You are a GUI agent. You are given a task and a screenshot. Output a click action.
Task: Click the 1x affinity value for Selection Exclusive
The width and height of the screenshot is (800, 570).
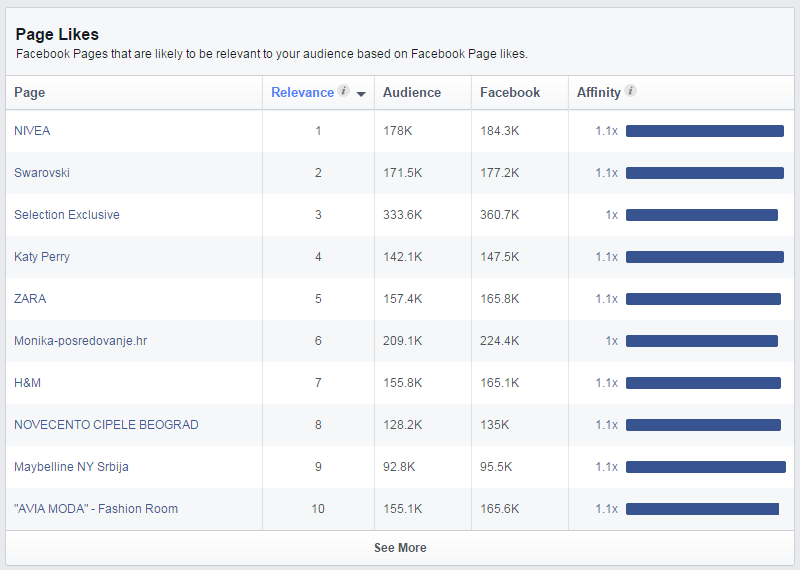tap(612, 215)
